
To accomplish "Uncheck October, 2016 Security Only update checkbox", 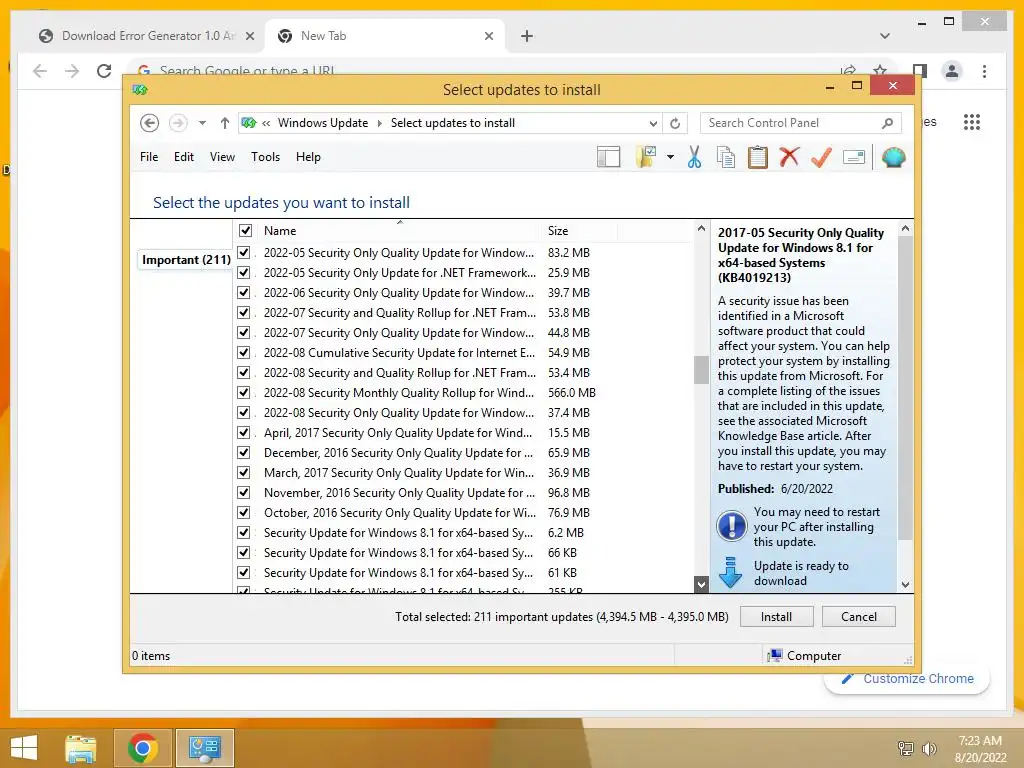I will 244,513.
